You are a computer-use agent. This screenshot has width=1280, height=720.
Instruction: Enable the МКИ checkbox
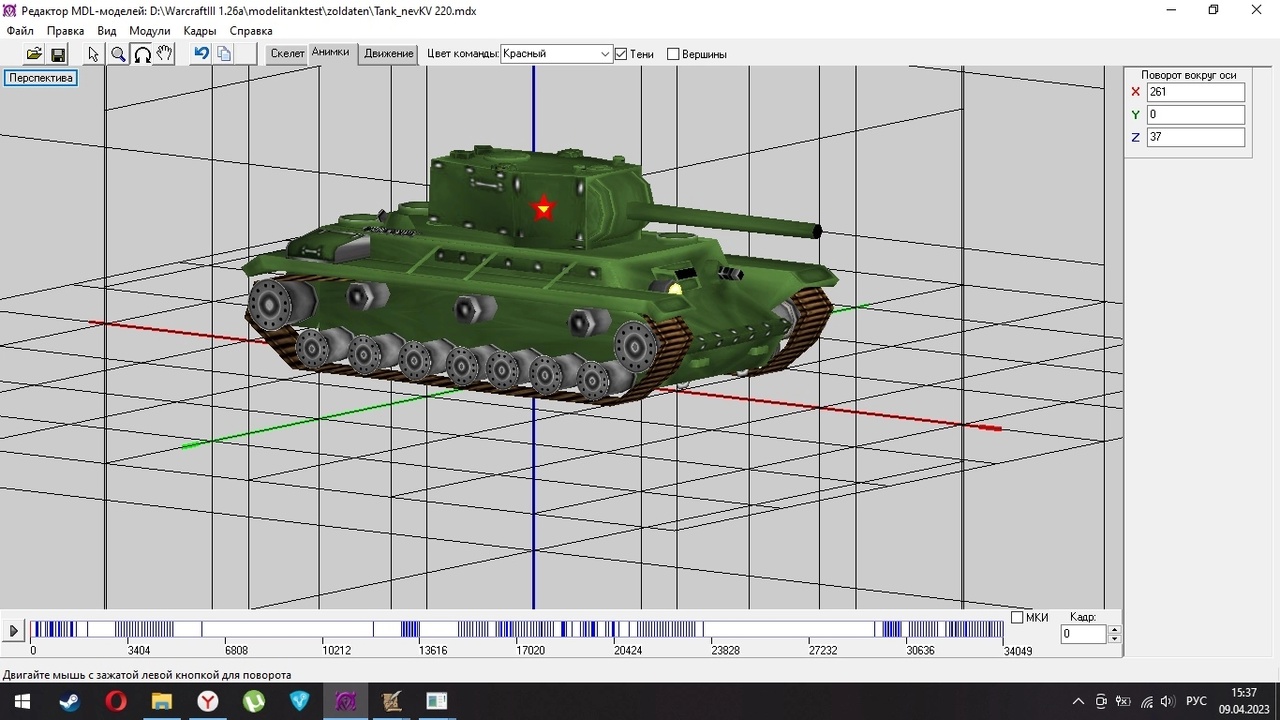pyautogui.click(x=1017, y=617)
